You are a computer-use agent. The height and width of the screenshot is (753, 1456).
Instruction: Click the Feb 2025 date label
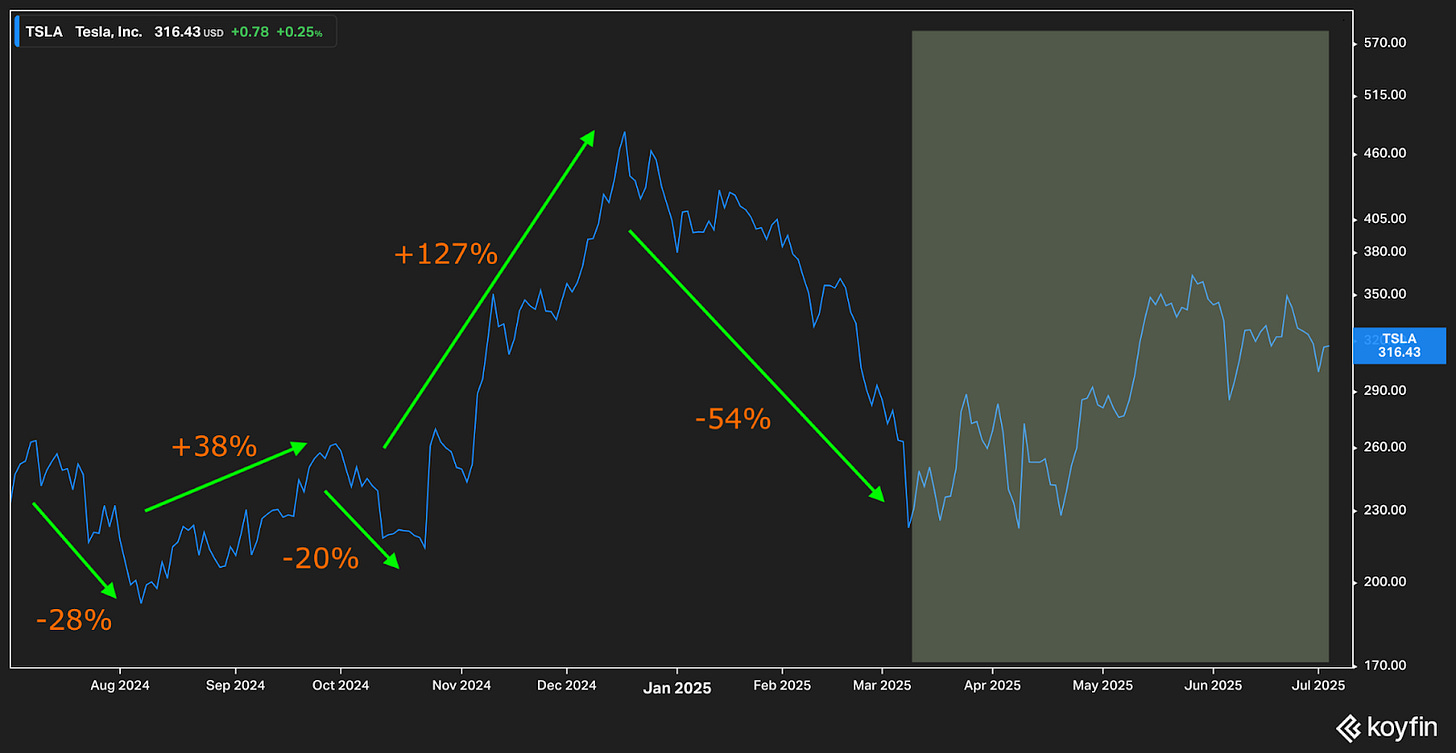(x=782, y=686)
